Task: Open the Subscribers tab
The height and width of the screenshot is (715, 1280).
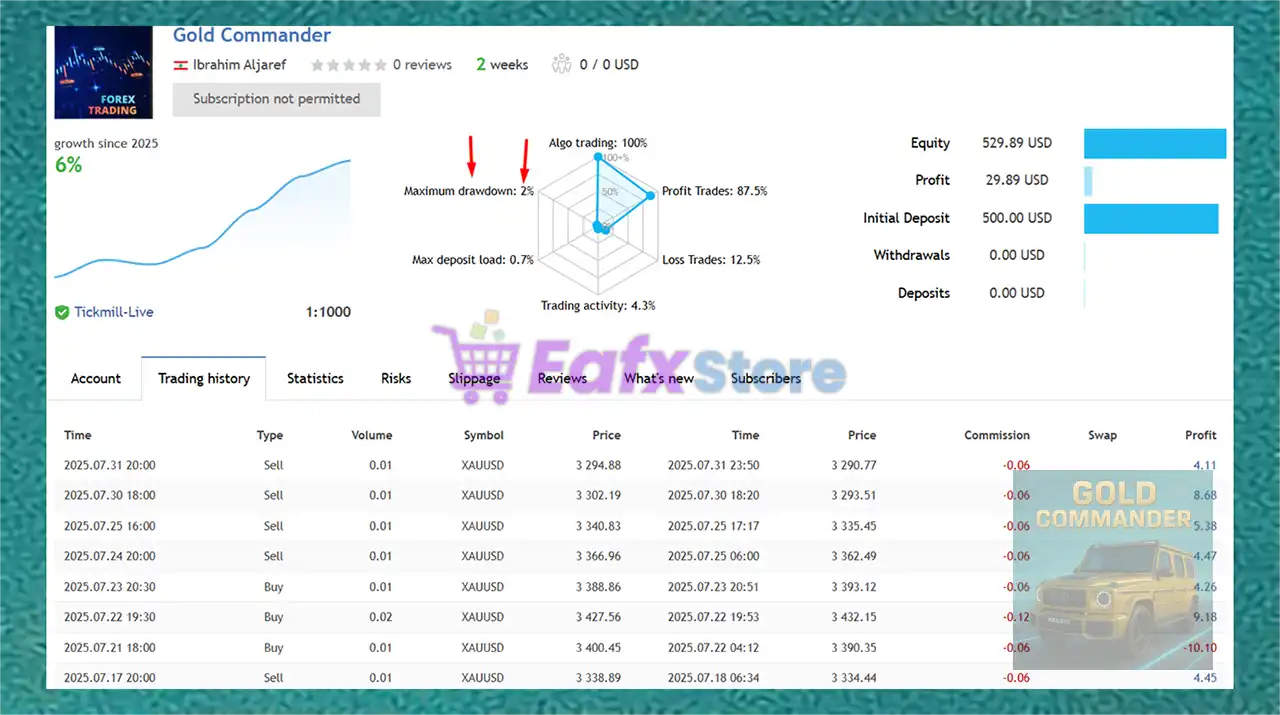Action: pyautogui.click(x=766, y=378)
